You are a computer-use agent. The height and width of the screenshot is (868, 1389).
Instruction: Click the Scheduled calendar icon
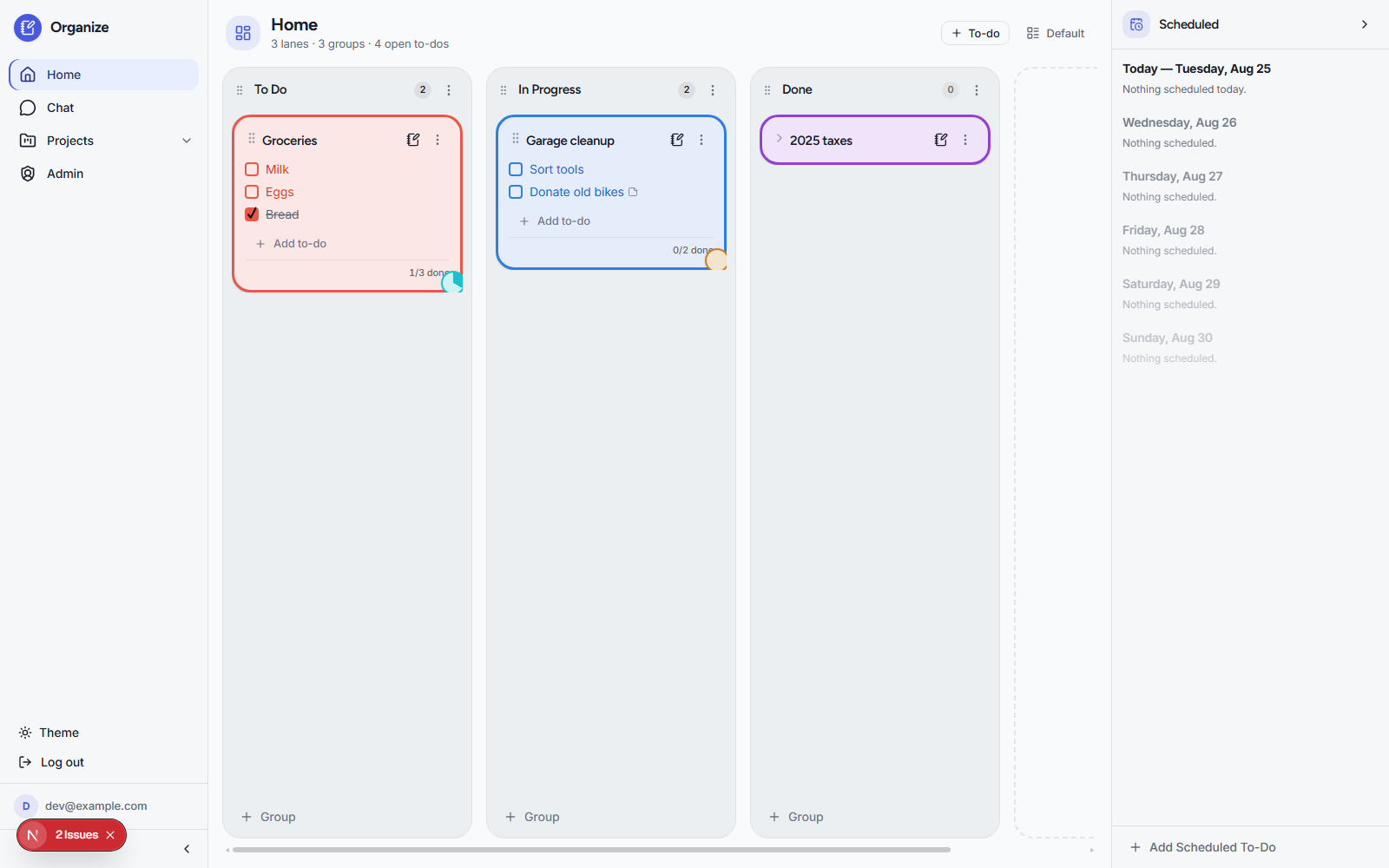[1136, 24]
